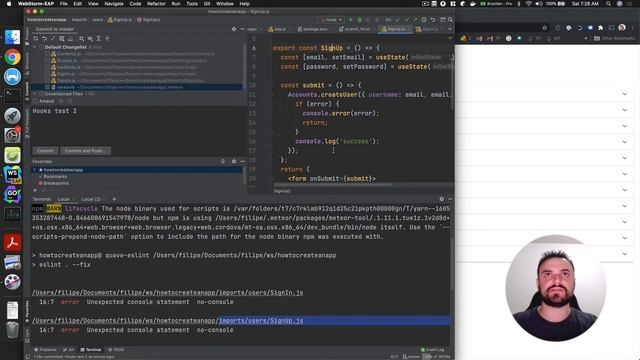Click the Event Log in status bar
This screenshot has height=360, width=640.
click(433, 350)
